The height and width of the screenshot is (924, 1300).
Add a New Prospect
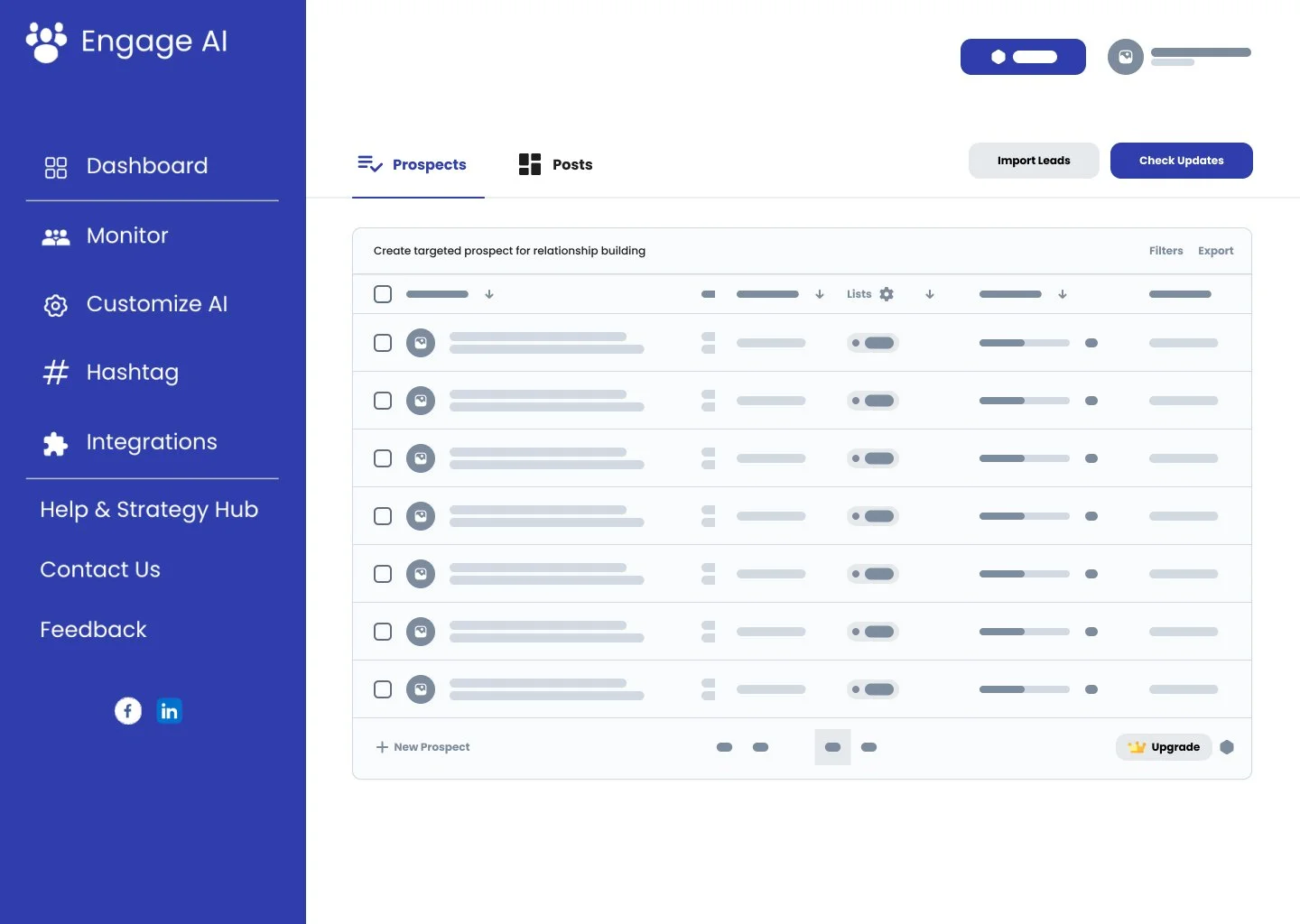tap(422, 747)
